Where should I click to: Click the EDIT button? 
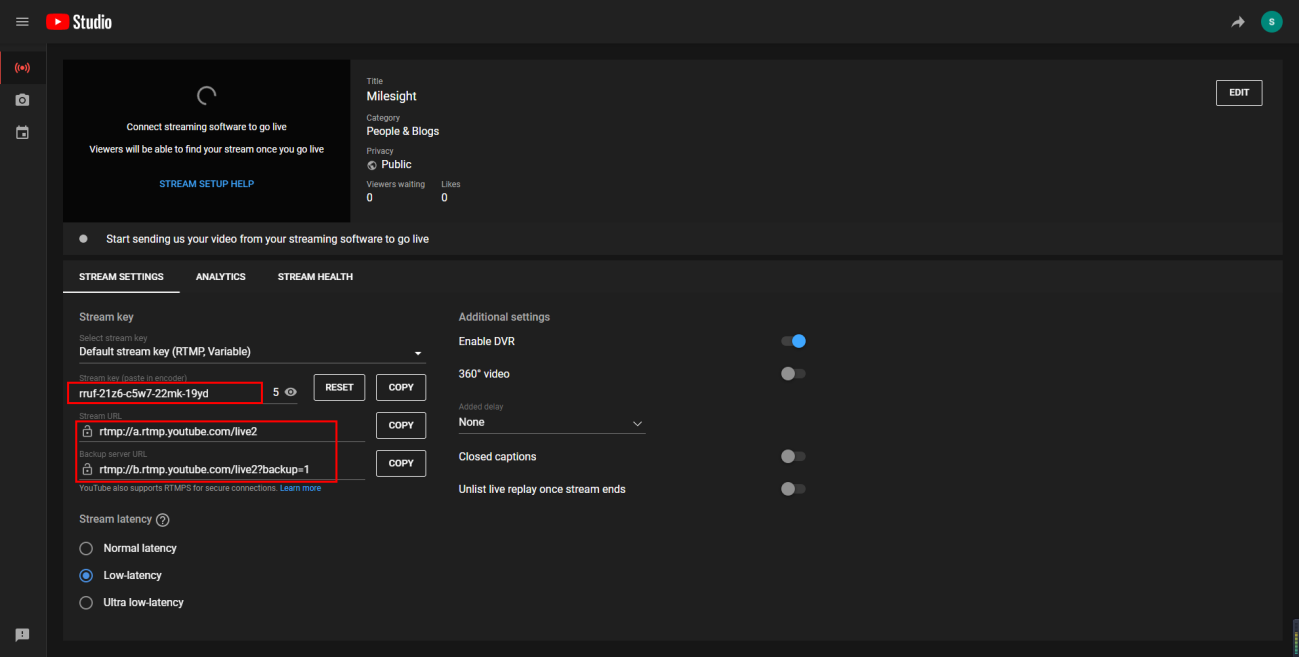coord(1239,93)
